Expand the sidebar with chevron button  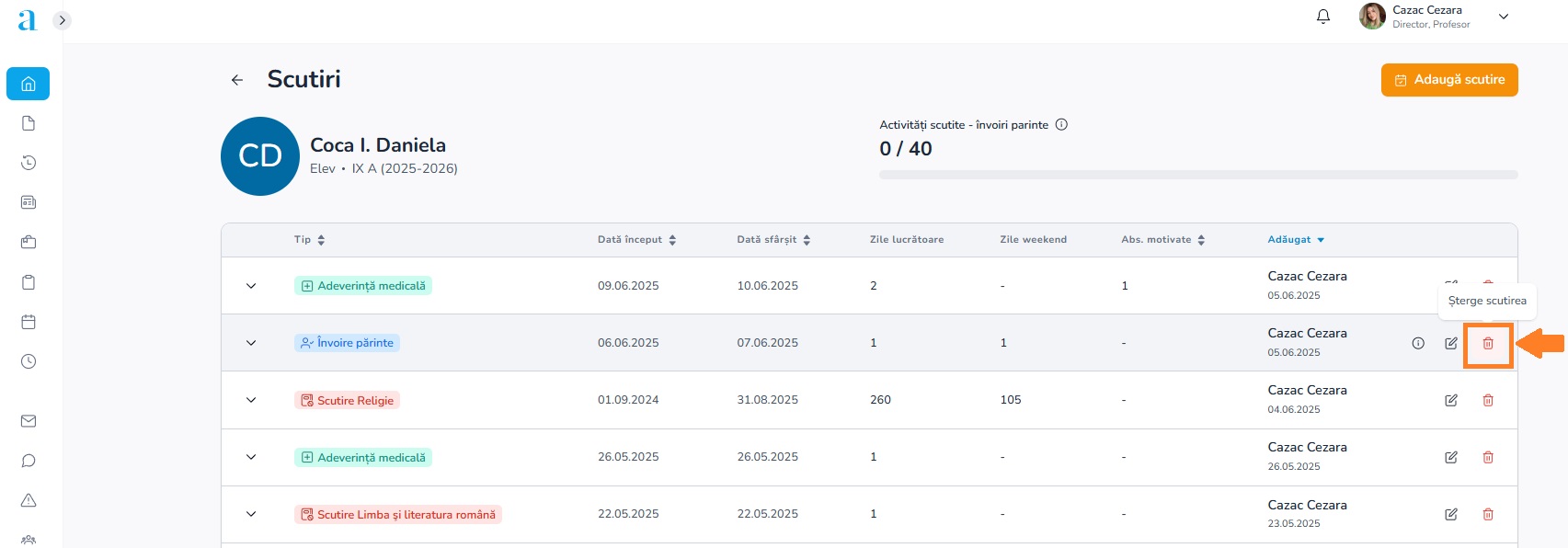pyautogui.click(x=63, y=20)
